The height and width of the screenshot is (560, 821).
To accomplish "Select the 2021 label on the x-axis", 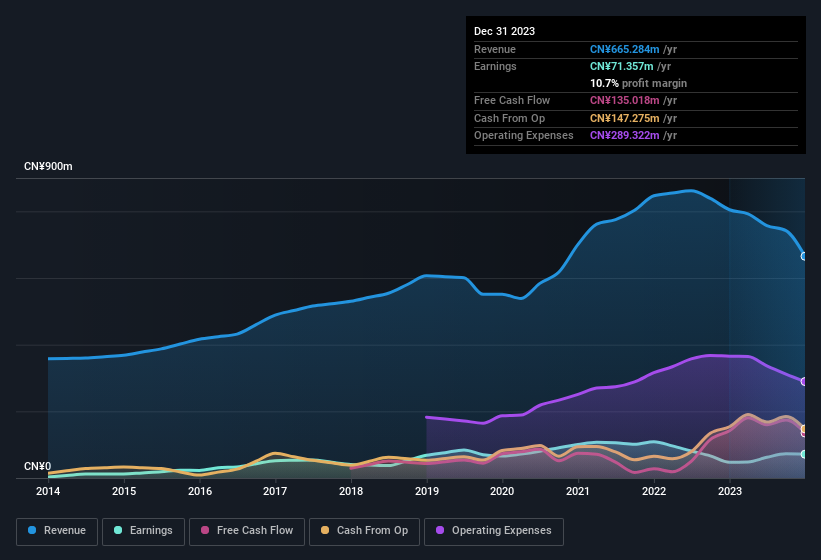I will 578,491.
